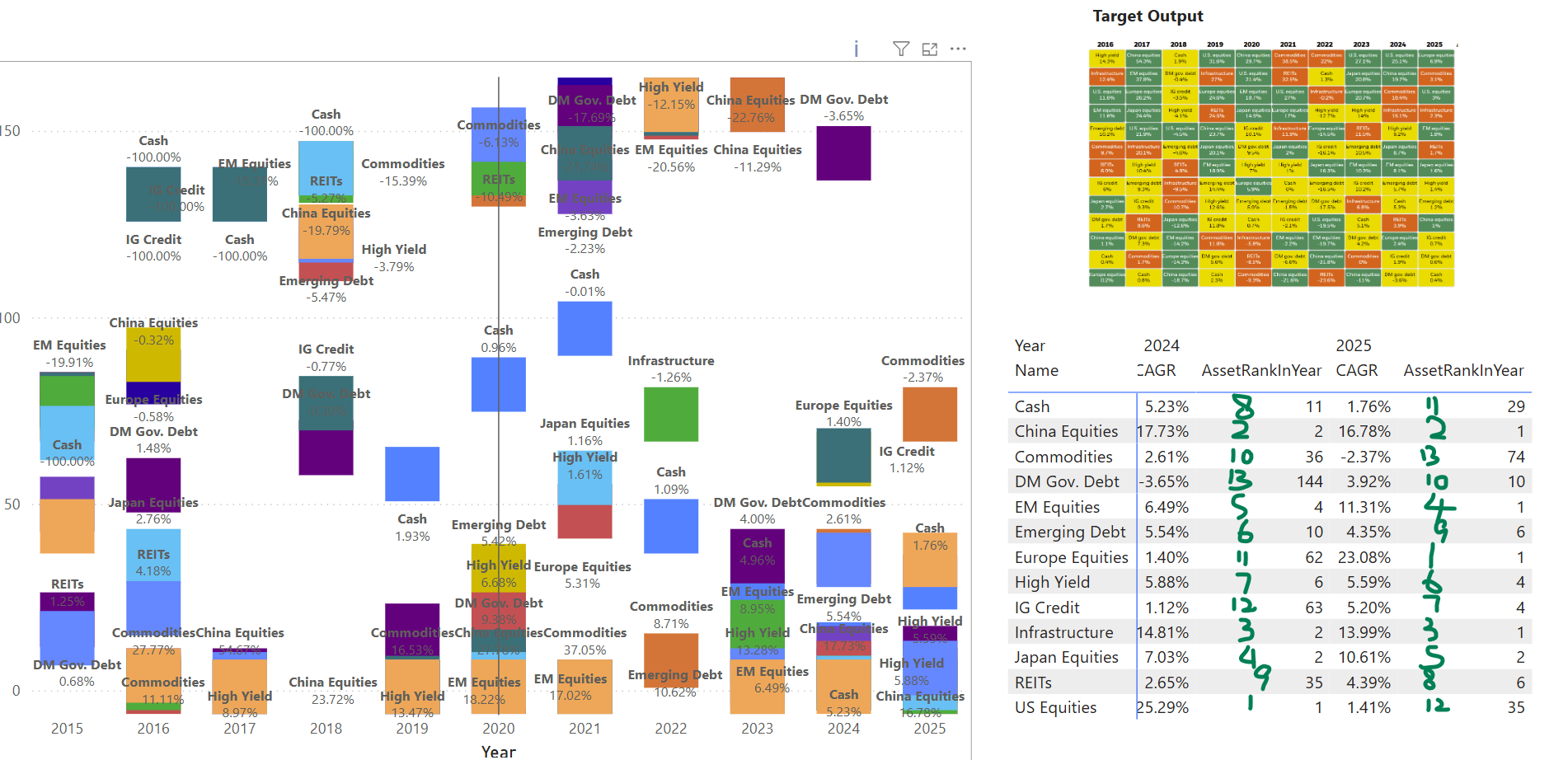
Task: Select the EM Equities table row name
Action: (x=1057, y=507)
